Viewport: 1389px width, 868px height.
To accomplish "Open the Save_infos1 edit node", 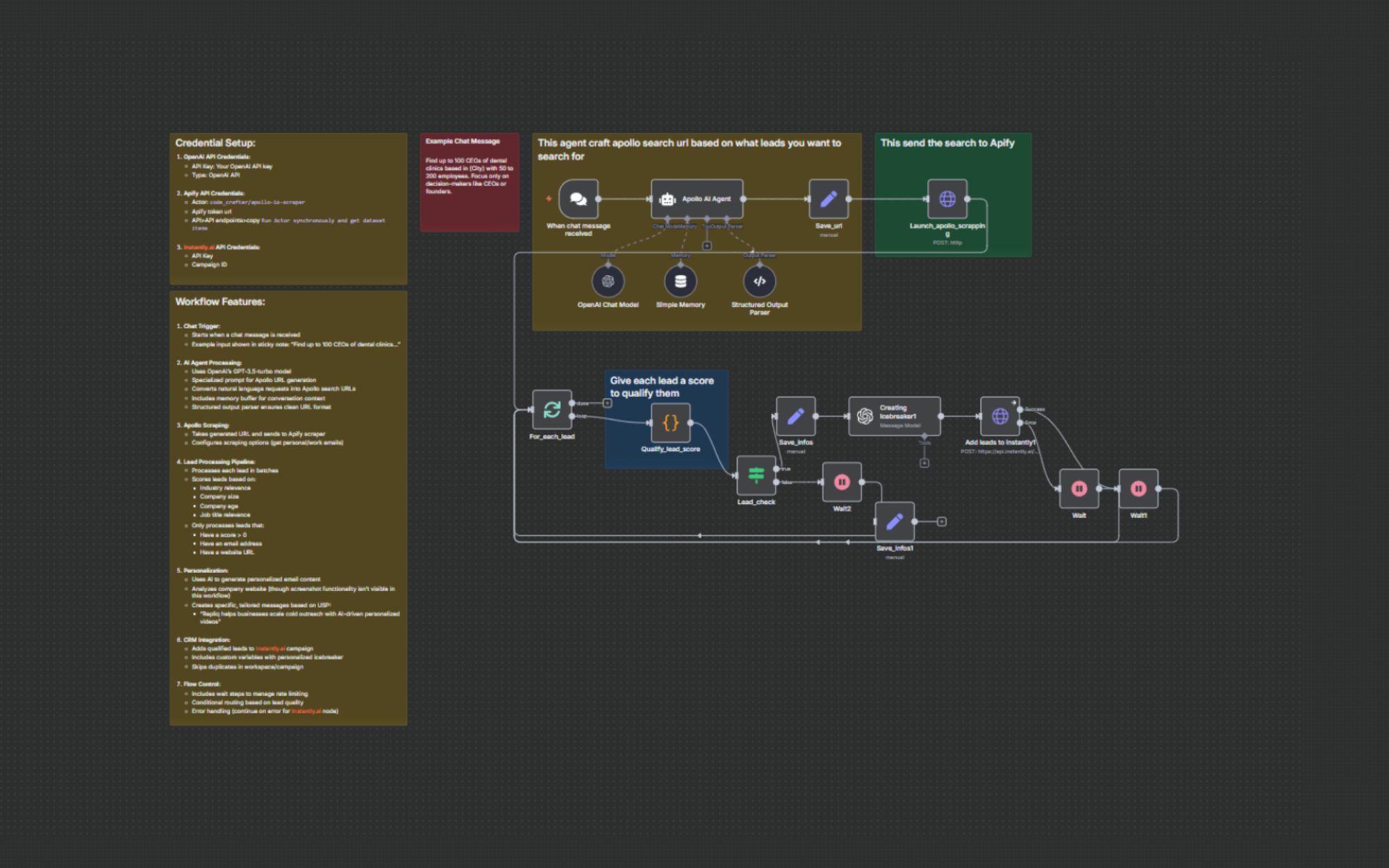I will tap(895, 521).
